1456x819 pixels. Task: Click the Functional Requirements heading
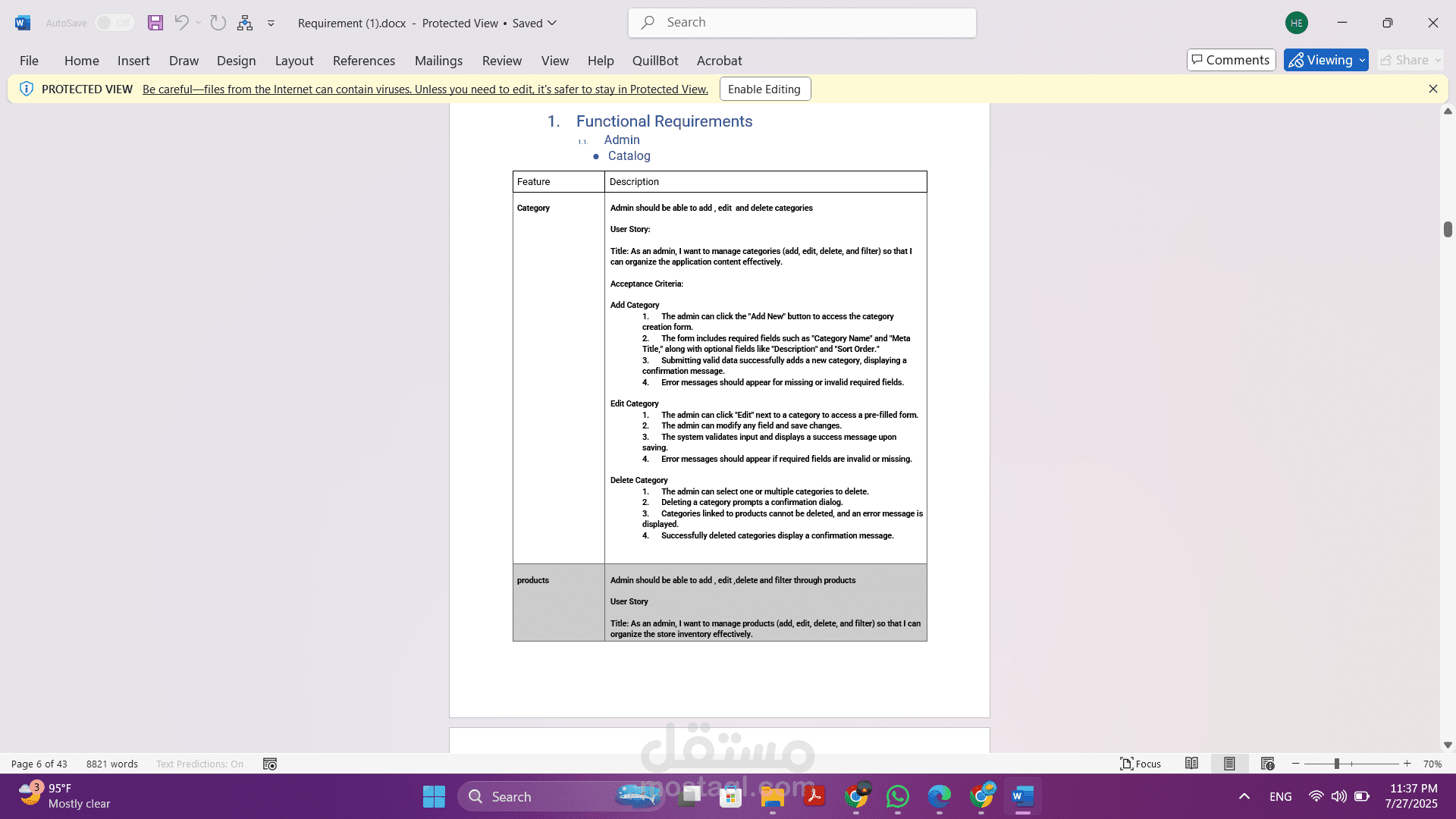(x=664, y=121)
